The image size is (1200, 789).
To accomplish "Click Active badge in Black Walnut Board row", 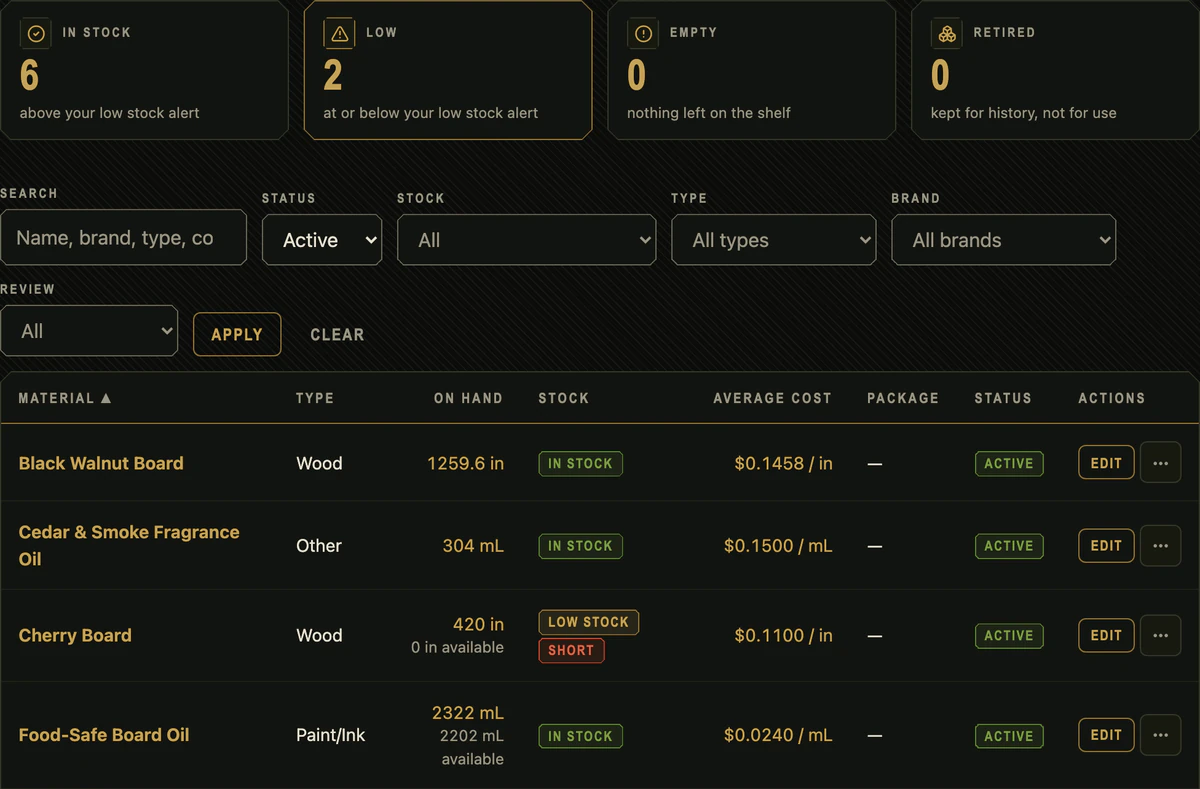I will click(x=1009, y=463).
